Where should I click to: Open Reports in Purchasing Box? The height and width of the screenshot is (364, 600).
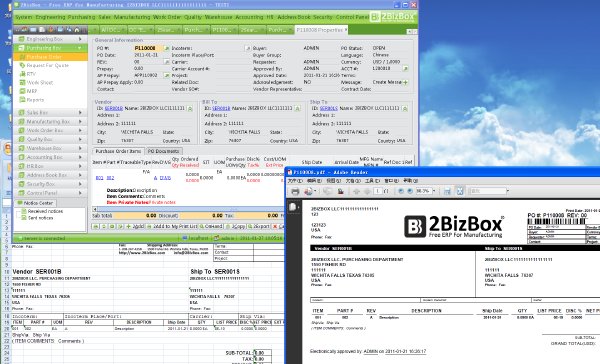coord(35,100)
